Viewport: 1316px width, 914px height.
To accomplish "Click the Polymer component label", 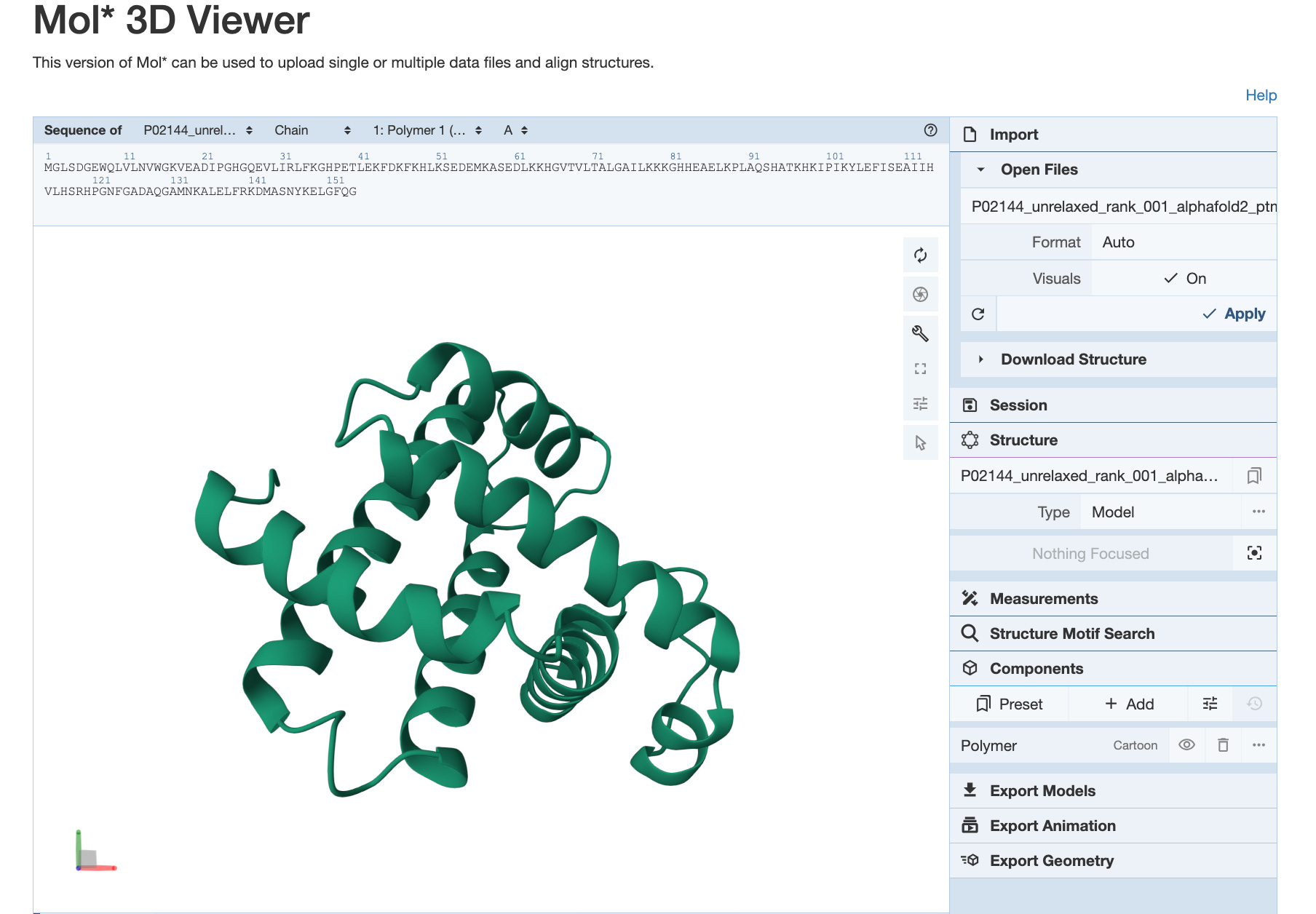I will [x=988, y=746].
